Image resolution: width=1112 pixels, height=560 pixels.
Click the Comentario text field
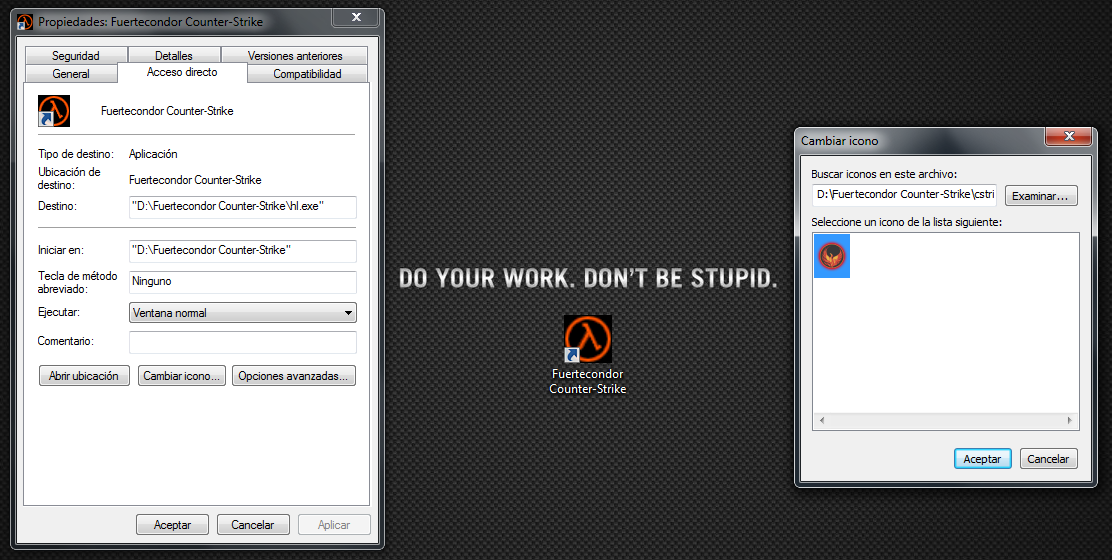pyautogui.click(x=243, y=342)
